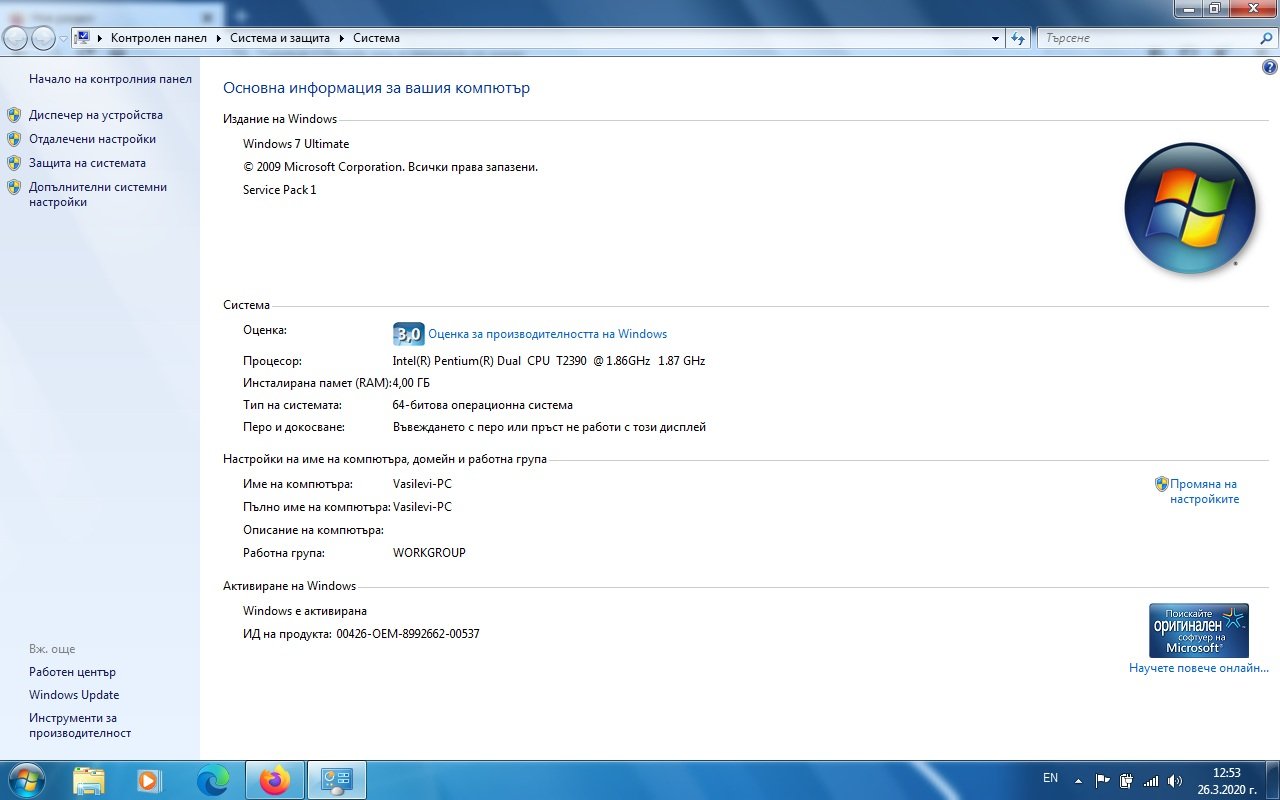Open Windows Update link
The height and width of the screenshot is (800, 1280).
click(x=74, y=695)
